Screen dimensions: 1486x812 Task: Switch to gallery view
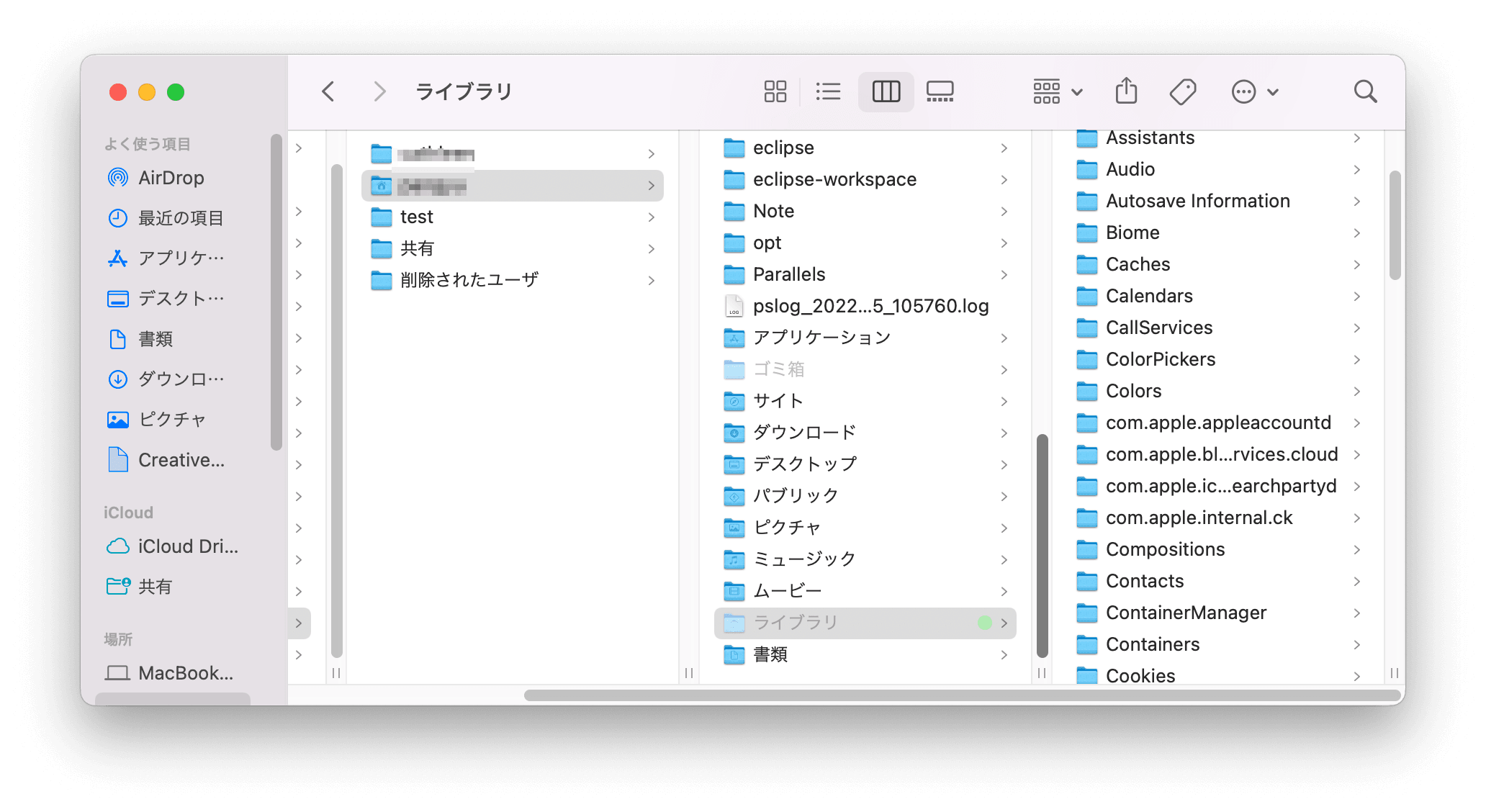point(940,91)
